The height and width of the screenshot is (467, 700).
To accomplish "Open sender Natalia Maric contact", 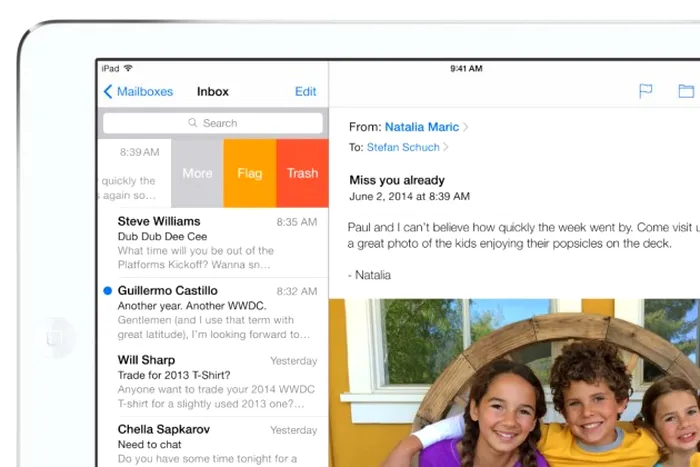I will click(x=421, y=127).
